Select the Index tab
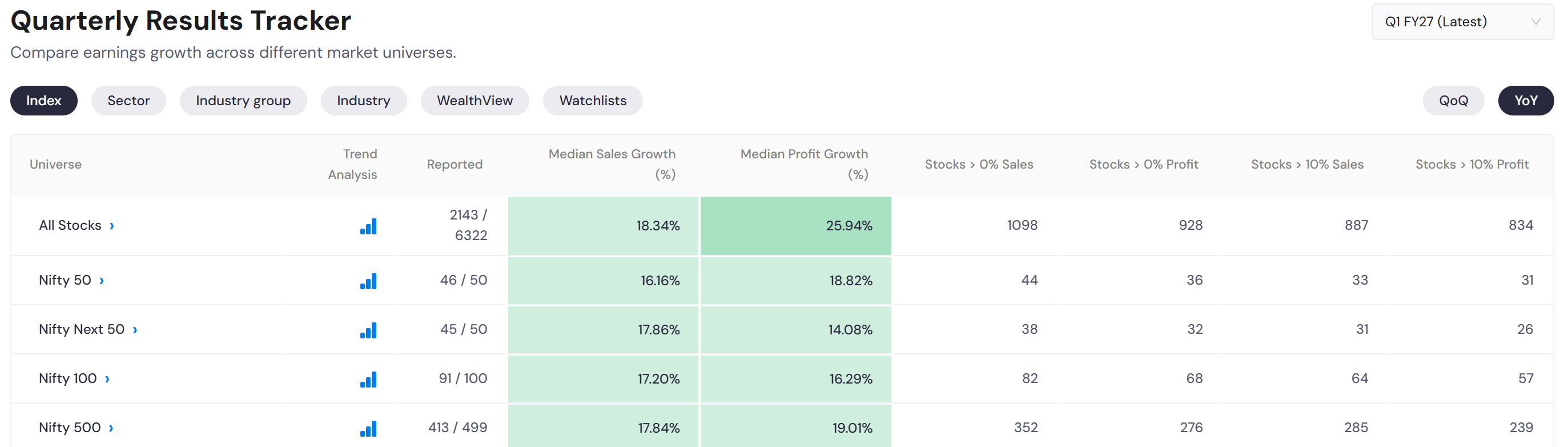 tap(44, 101)
